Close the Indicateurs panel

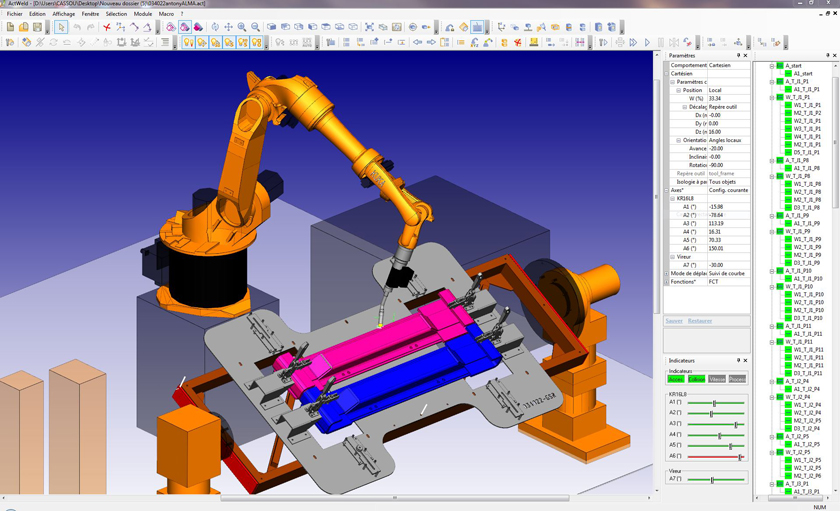coord(745,360)
